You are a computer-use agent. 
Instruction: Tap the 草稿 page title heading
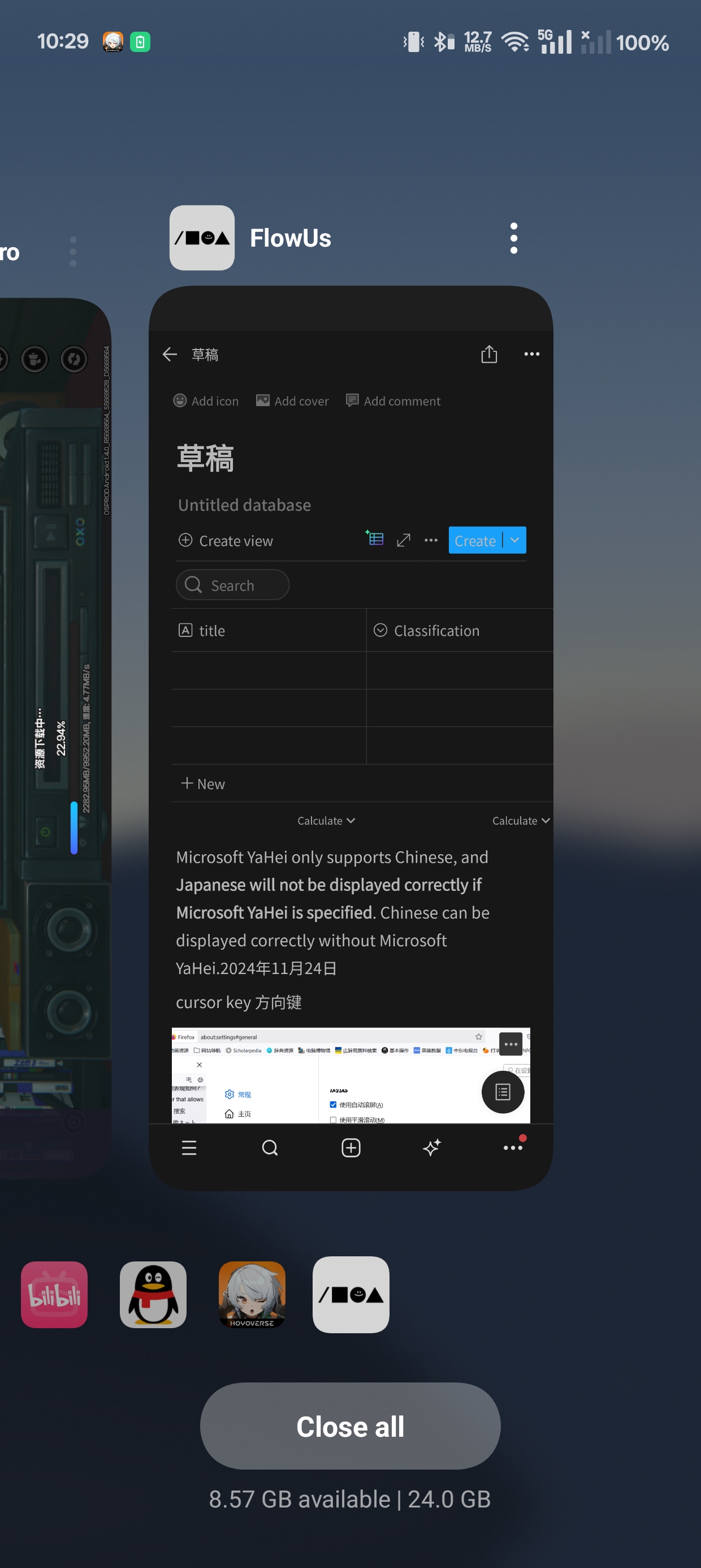click(205, 458)
